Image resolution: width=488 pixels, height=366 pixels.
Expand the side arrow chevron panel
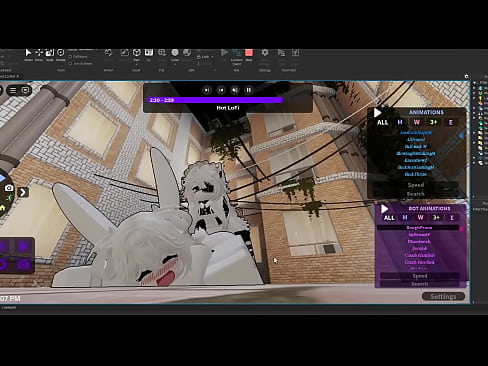[23, 192]
